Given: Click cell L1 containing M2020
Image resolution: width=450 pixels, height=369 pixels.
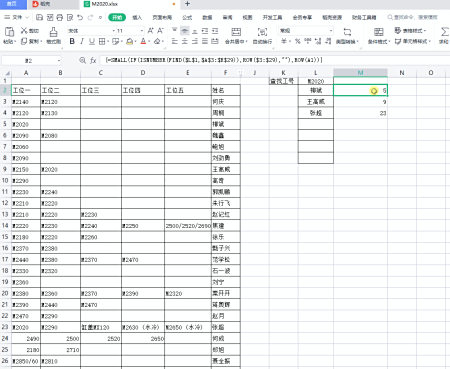Looking at the screenshot, I should coord(316,81).
